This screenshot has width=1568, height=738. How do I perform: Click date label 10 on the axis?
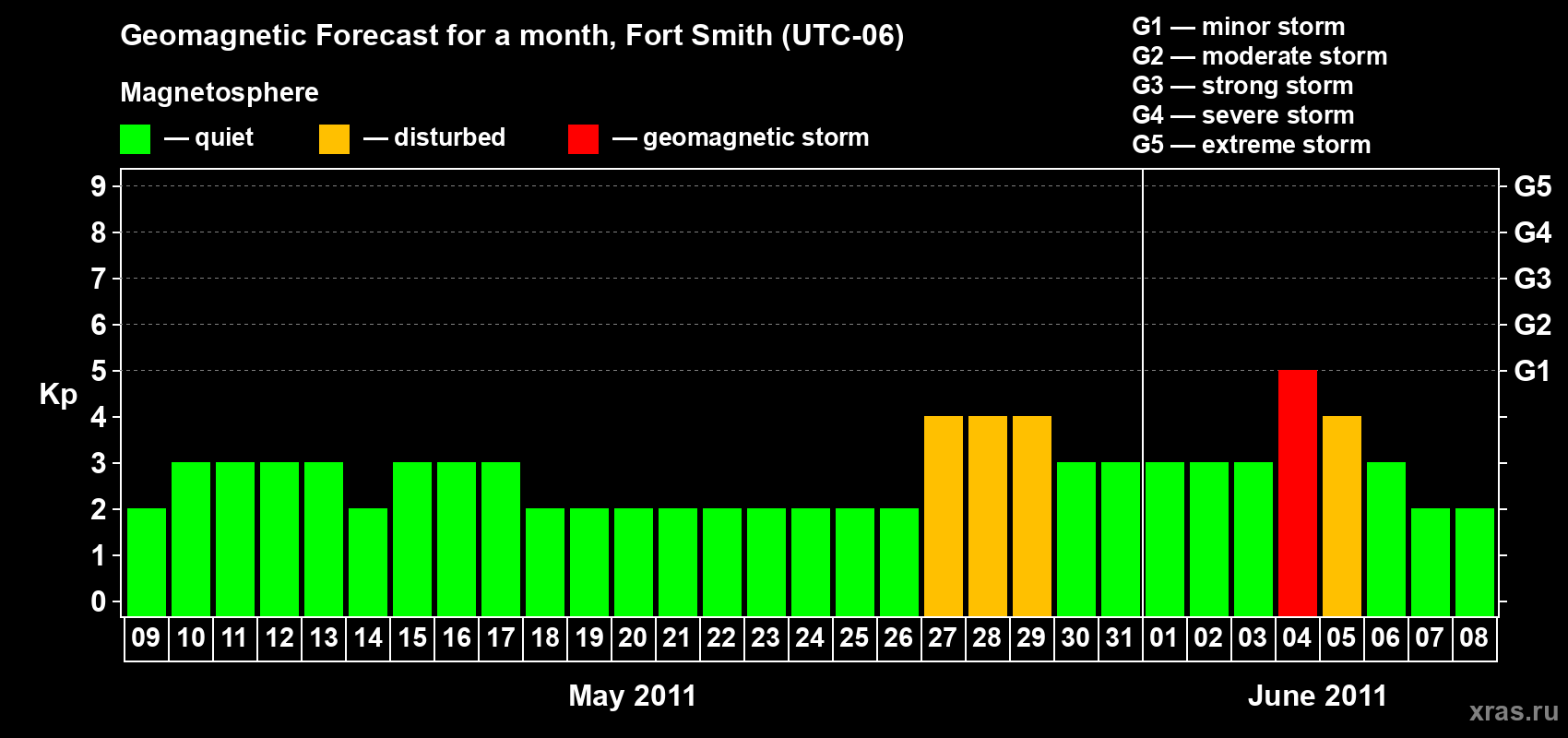(191, 637)
